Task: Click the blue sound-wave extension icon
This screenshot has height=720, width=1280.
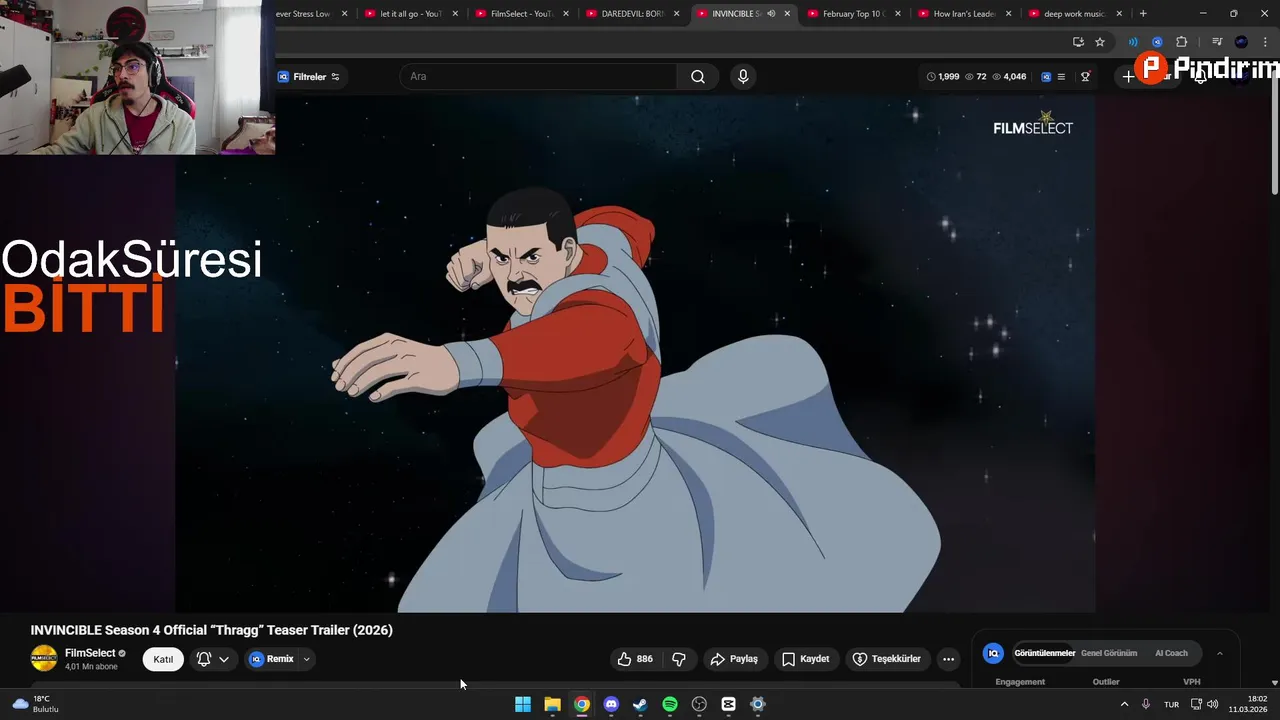Action: [x=1133, y=42]
